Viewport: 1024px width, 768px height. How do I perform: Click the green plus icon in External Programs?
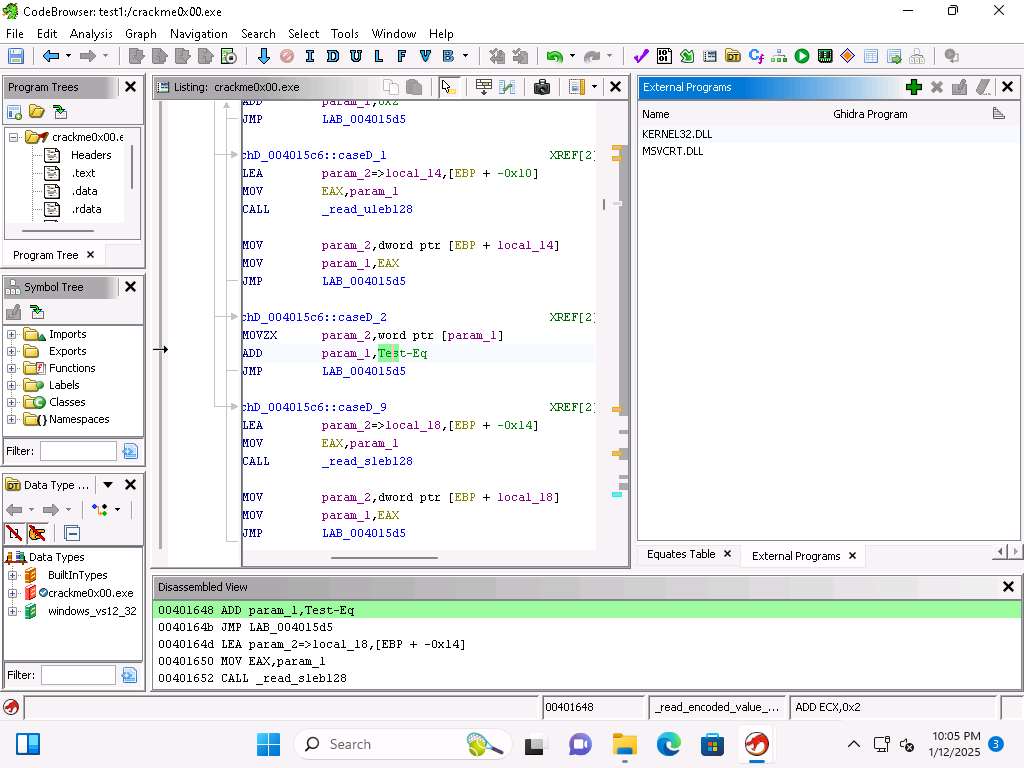[913, 87]
